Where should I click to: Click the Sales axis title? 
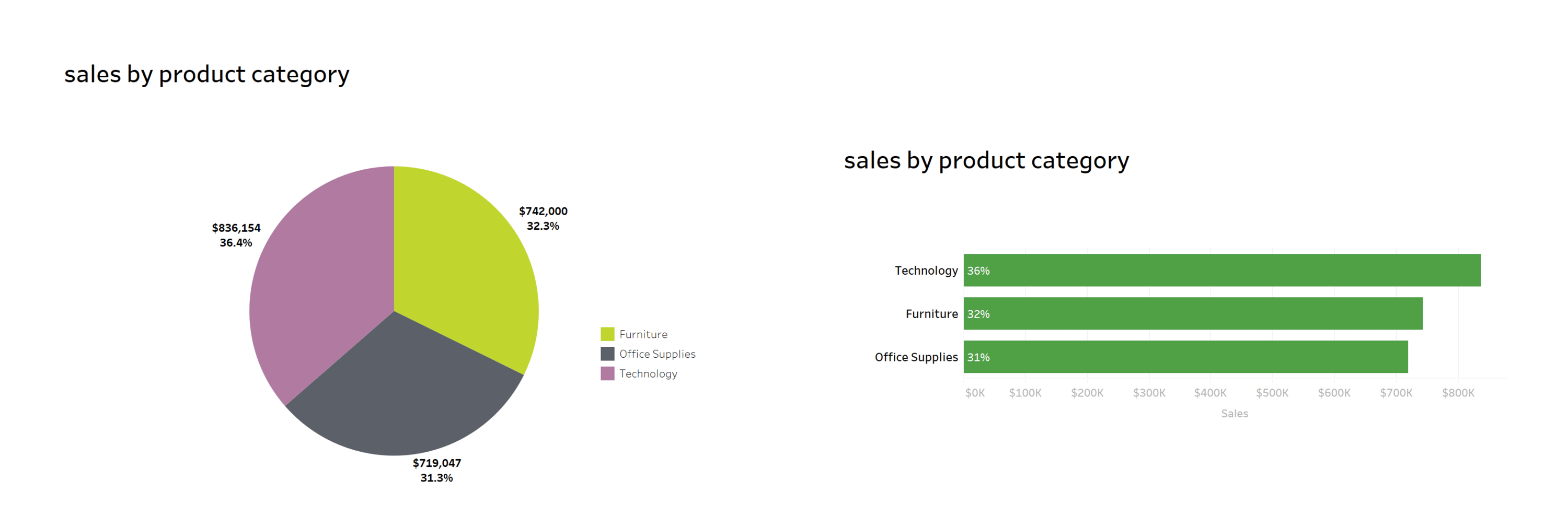1234,414
